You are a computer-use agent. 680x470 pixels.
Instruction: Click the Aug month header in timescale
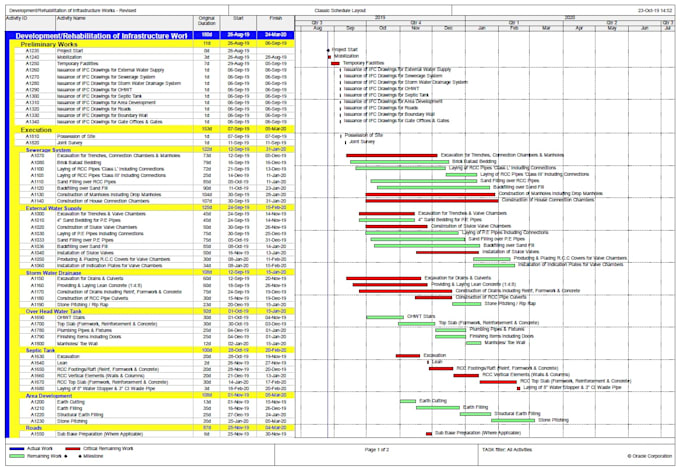tap(317, 28)
